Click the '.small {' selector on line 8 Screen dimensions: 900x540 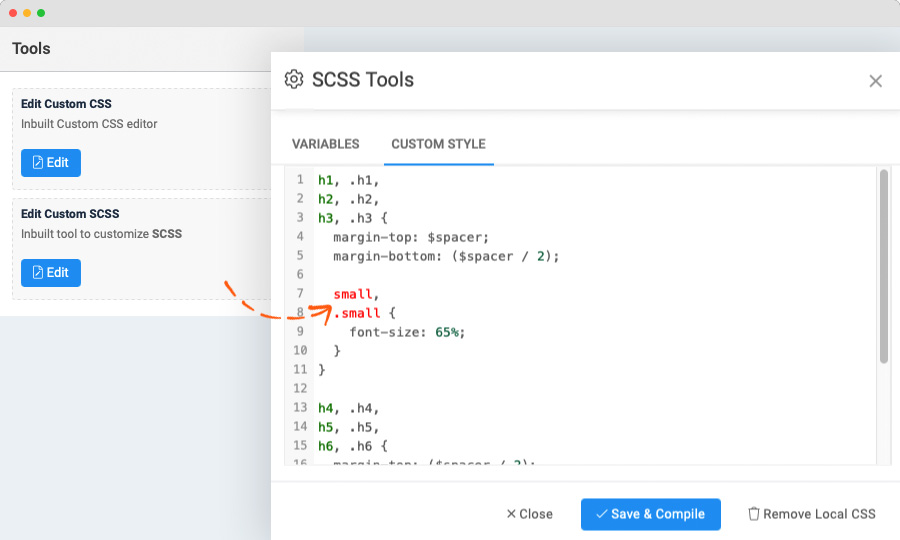pos(364,313)
